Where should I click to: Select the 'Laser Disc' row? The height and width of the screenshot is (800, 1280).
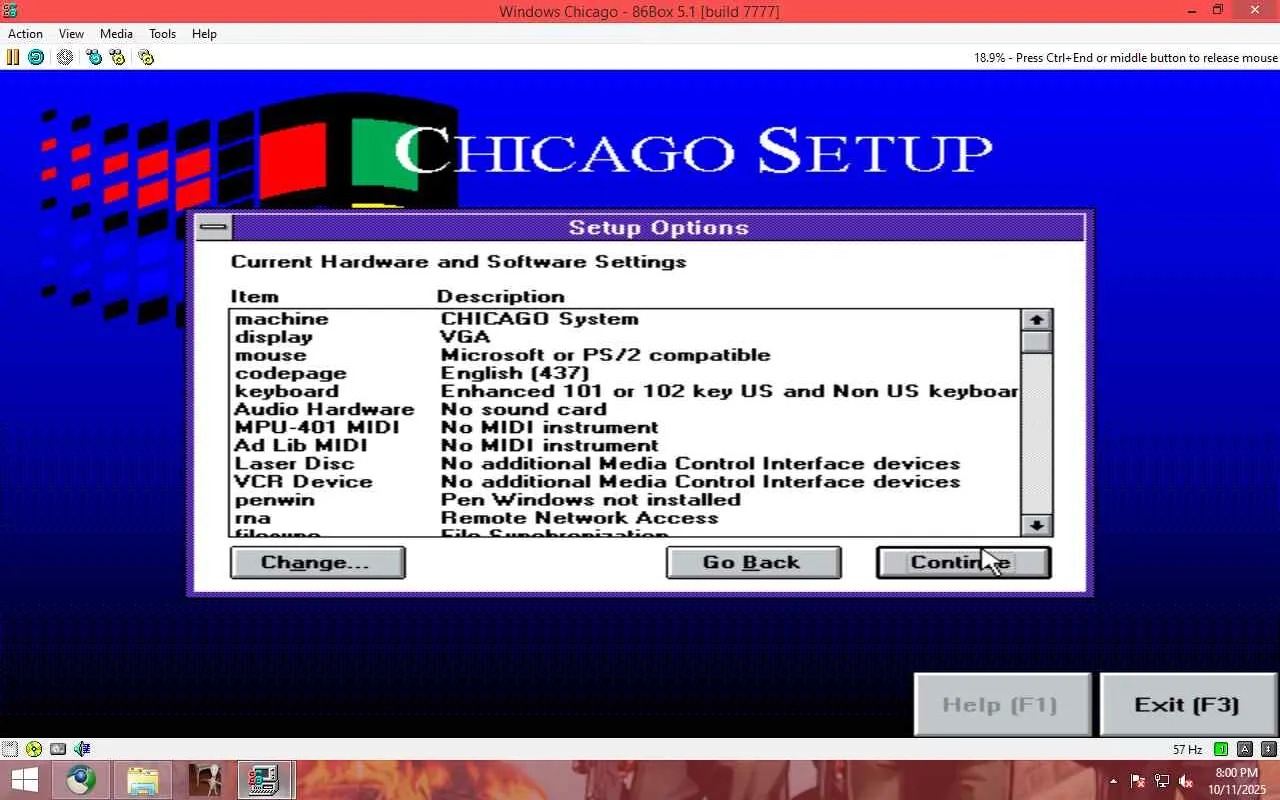tap(625, 463)
